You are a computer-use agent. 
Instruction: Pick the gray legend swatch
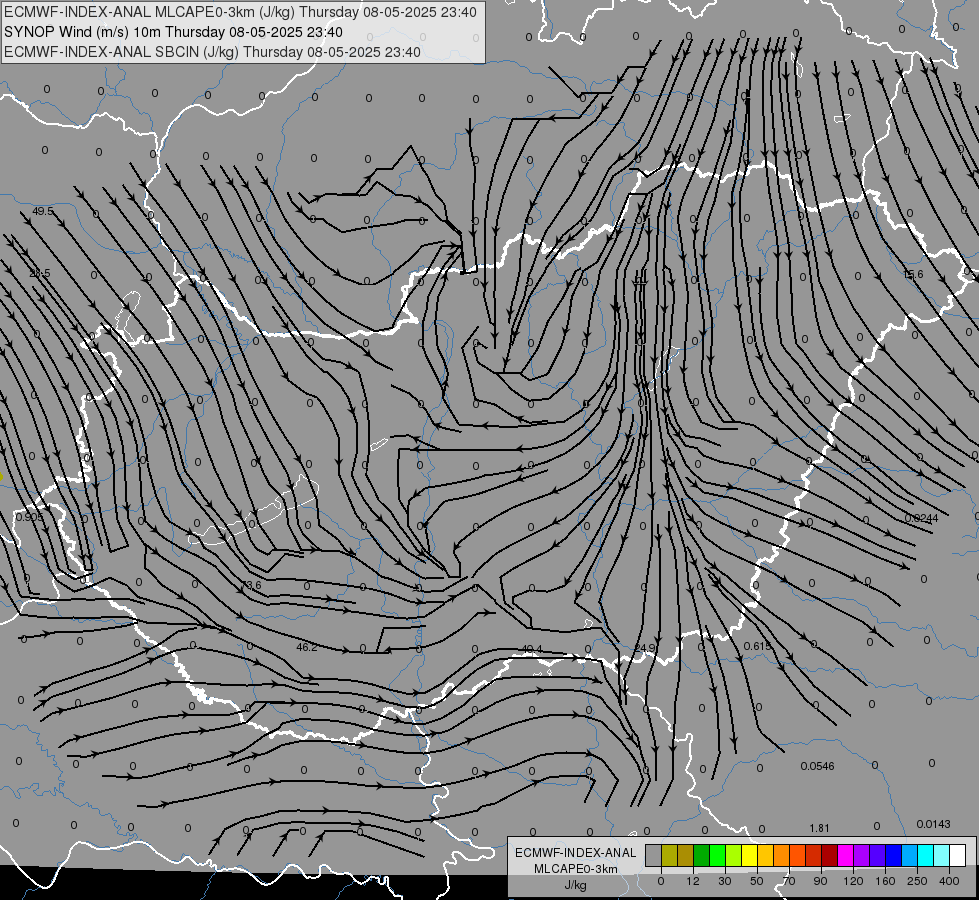click(654, 856)
